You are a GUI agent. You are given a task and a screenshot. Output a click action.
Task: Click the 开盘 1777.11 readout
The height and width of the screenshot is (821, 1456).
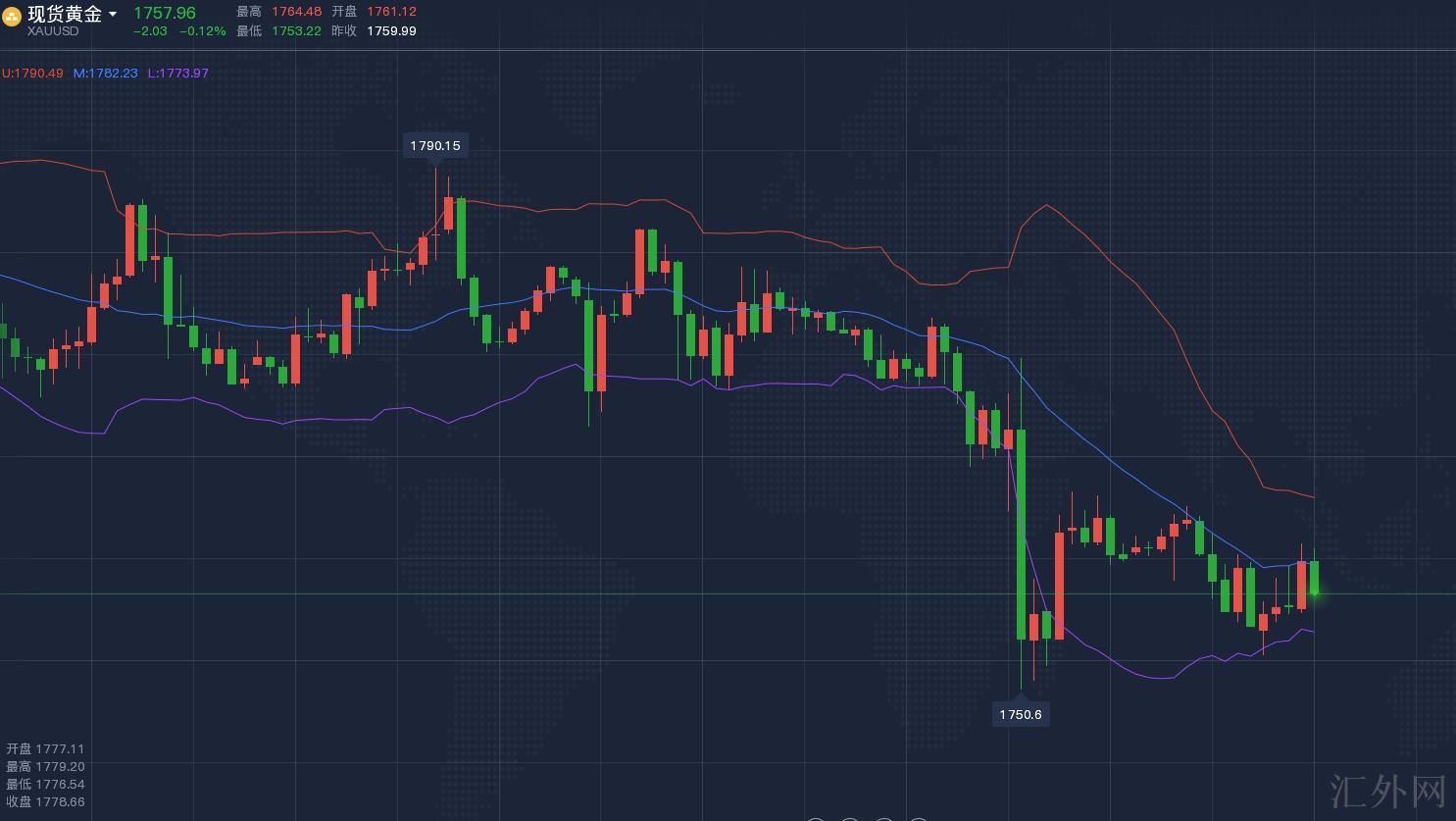coord(45,749)
